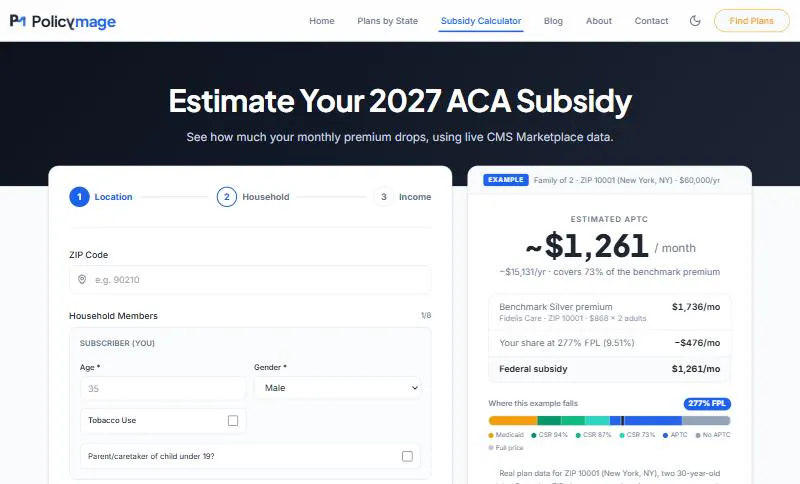
Task: Select the Subsidy Calculator nav tab
Action: (481, 21)
